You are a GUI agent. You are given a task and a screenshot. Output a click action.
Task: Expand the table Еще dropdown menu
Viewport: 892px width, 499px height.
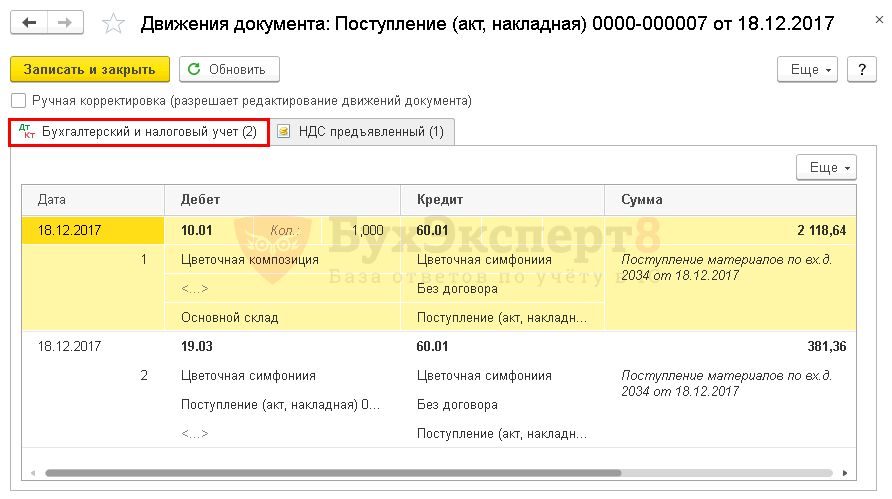pyautogui.click(x=826, y=167)
